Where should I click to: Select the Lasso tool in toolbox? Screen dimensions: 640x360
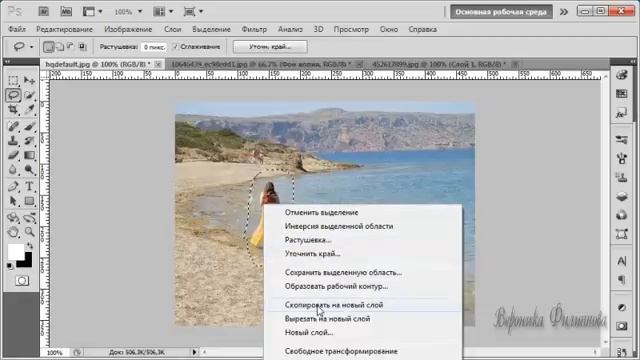(13, 95)
